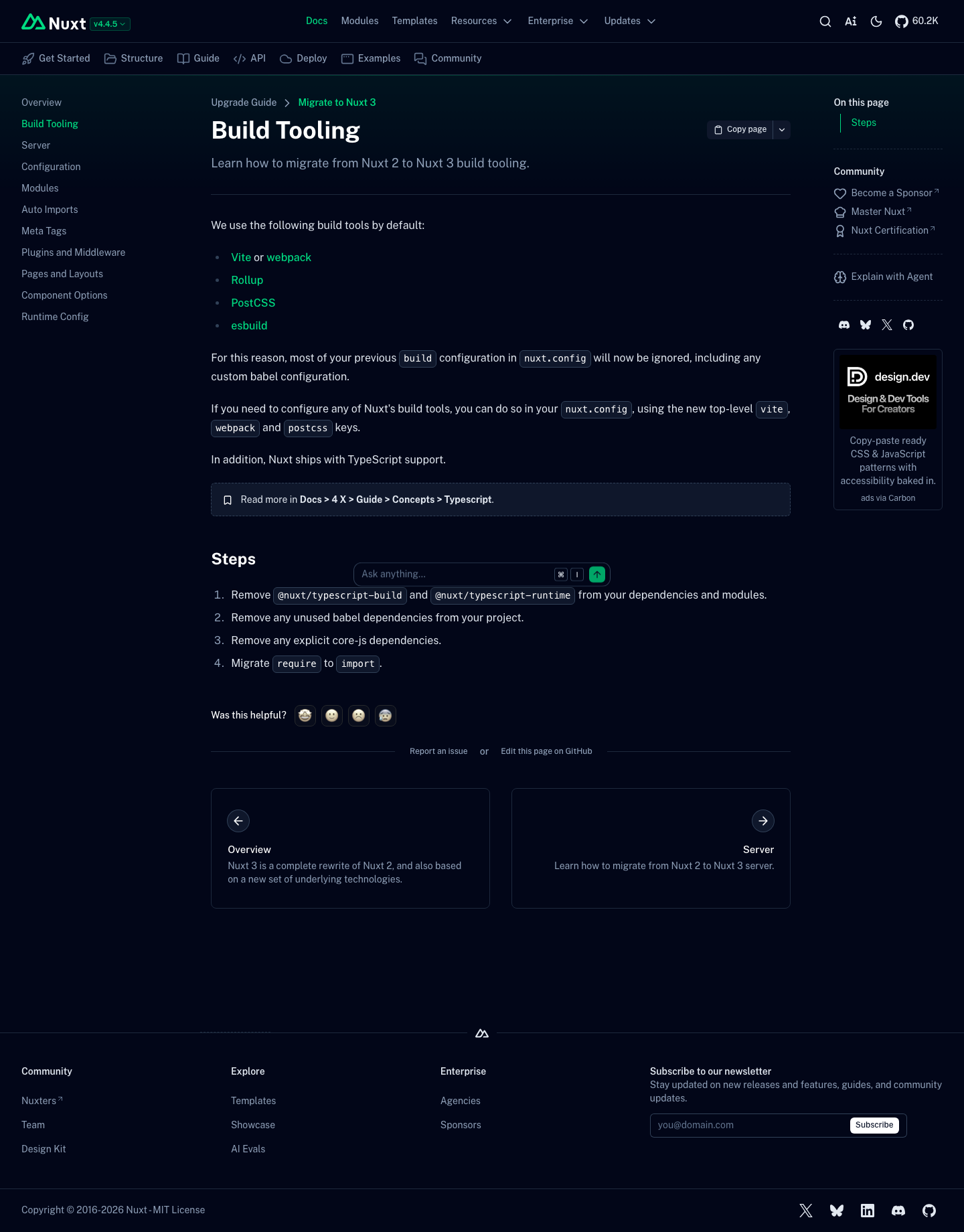
Task: Go to Templates in top navigation
Action: (414, 21)
